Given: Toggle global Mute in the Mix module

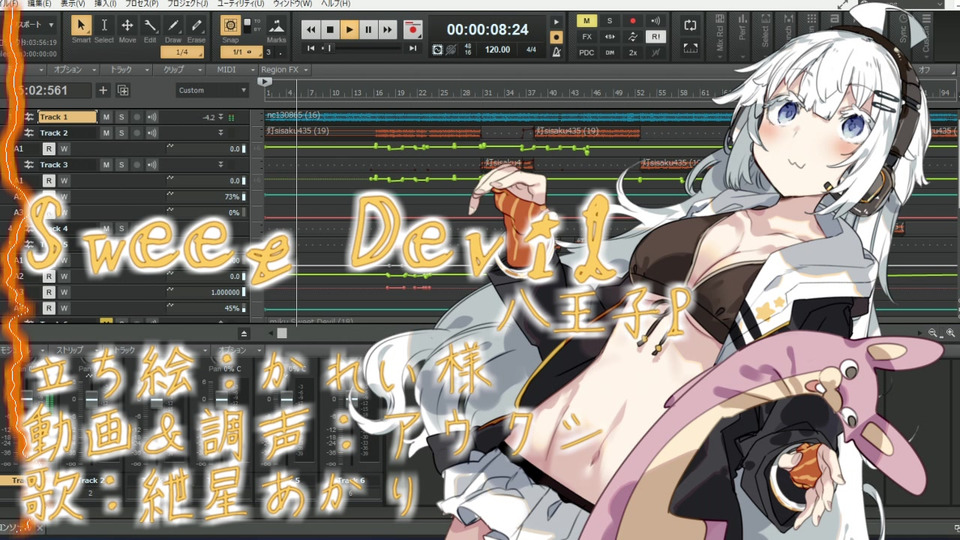Looking at the screenshot, I should click(x=587, y=21).
